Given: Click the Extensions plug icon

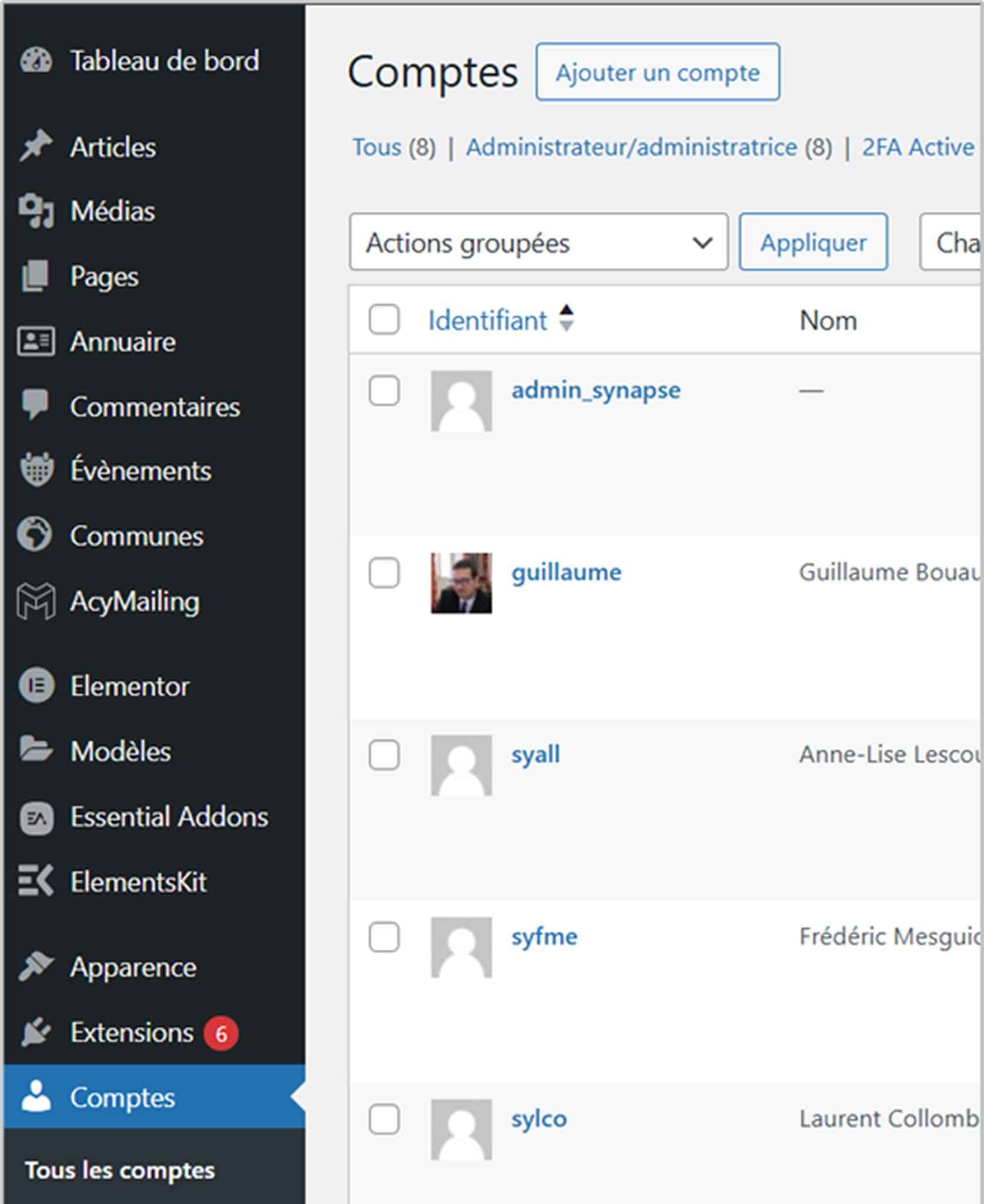Looking at the screenshot, I should [x=35, y=1032].
